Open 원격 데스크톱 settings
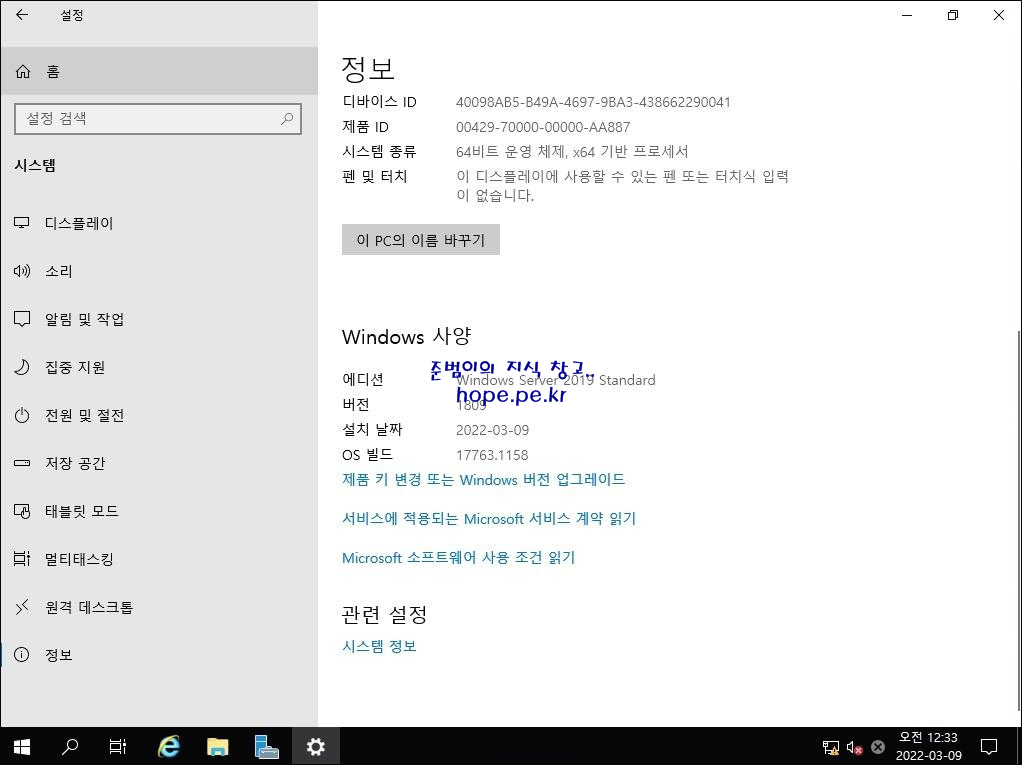Screen dimensions: 1022x765 (x=159, y=607)
